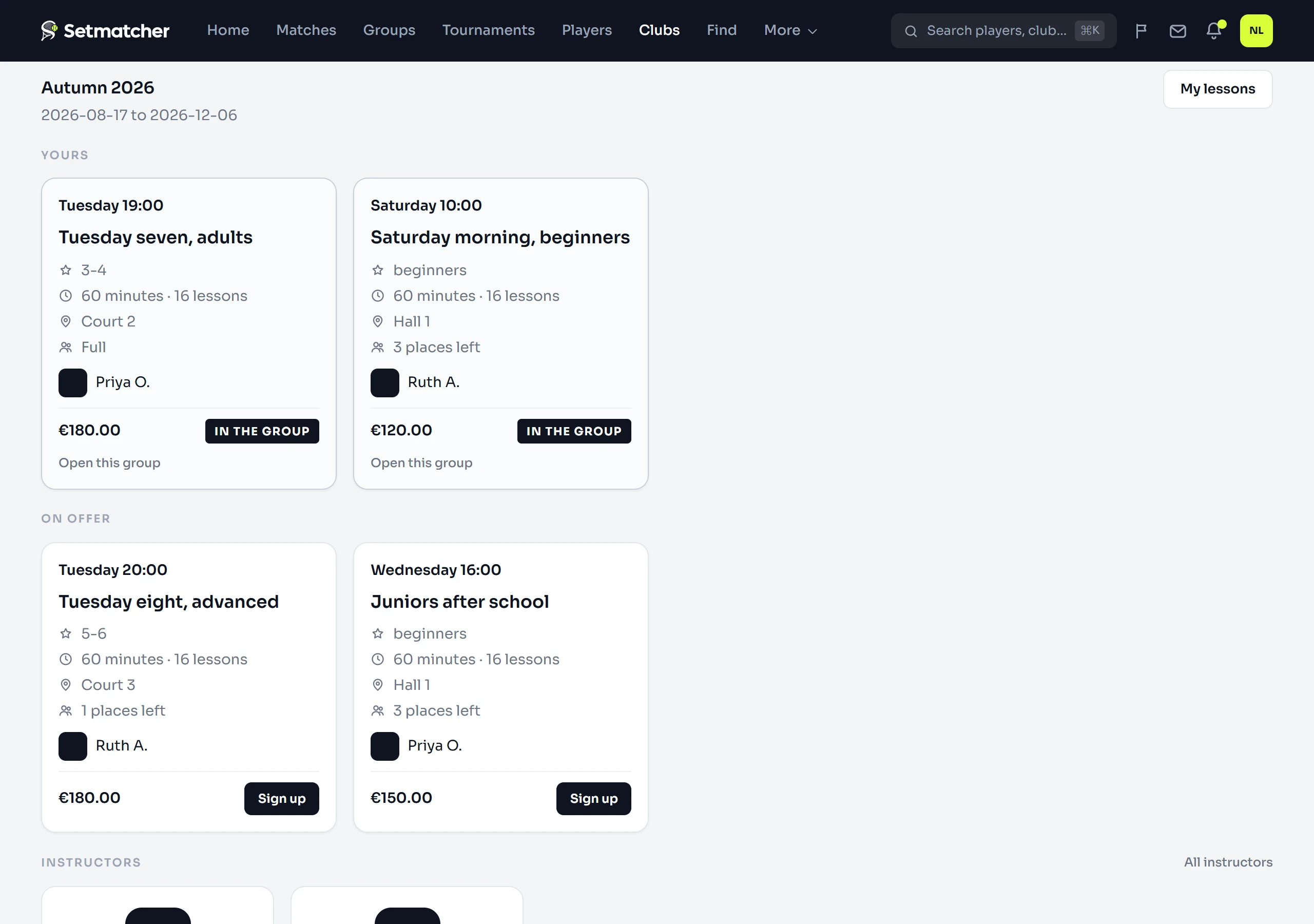Open the mail inbox icon

(1178, 31)
